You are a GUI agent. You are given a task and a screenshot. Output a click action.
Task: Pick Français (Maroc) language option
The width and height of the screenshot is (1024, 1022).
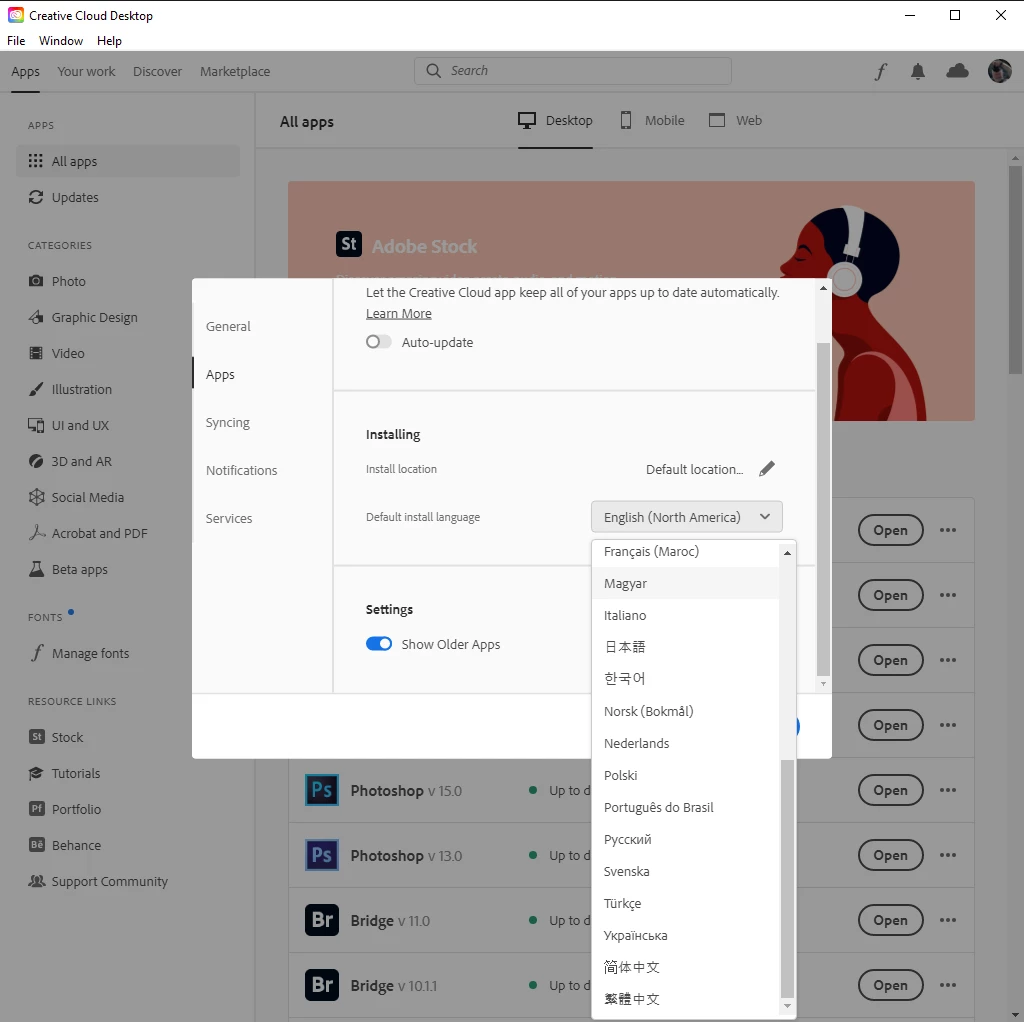[686, 552]
